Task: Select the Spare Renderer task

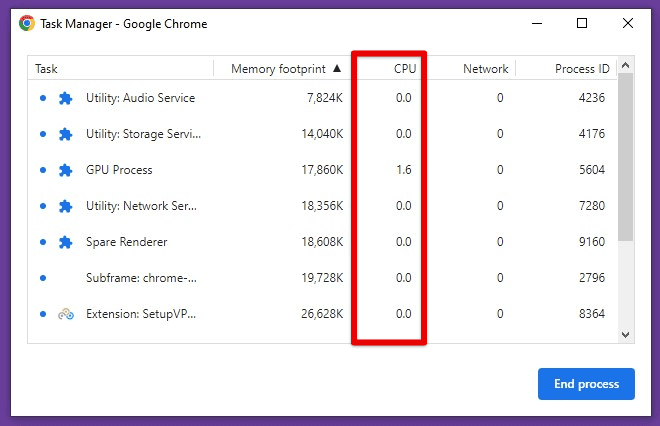Action: point(127,242)
